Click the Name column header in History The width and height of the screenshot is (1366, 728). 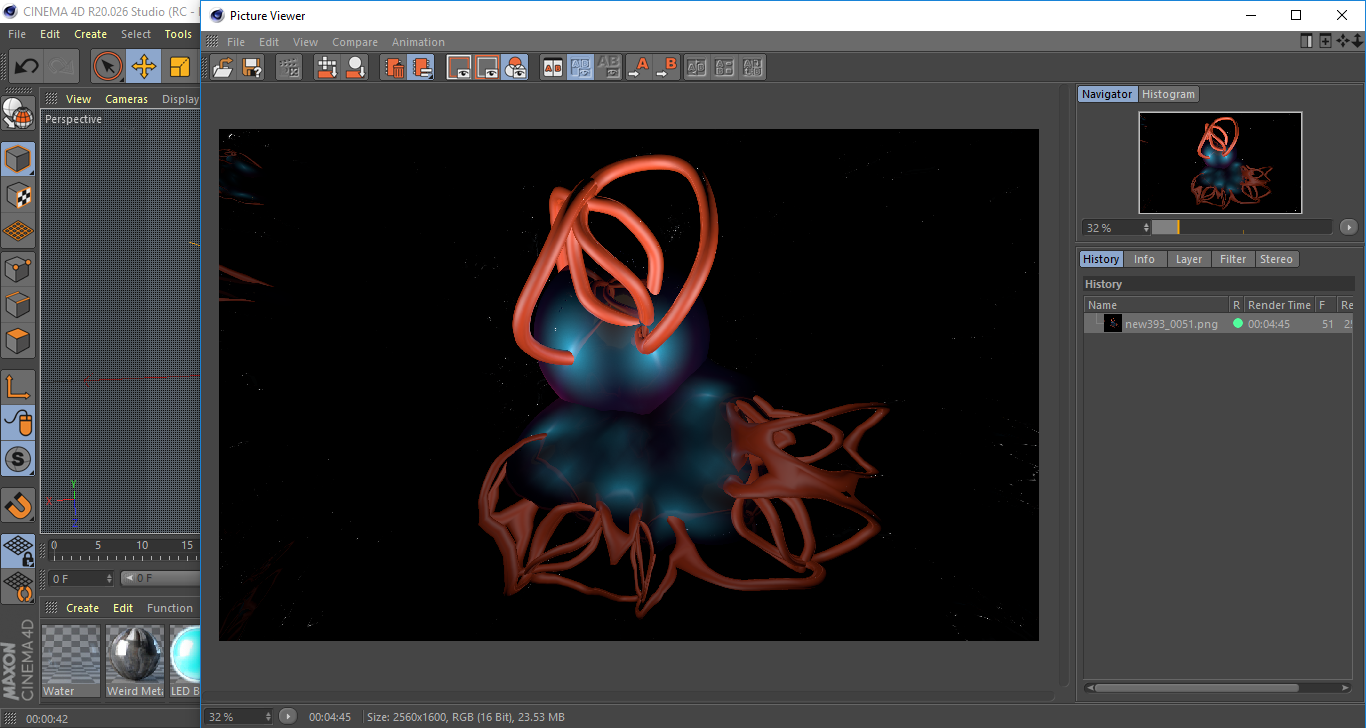point(1157,305)
